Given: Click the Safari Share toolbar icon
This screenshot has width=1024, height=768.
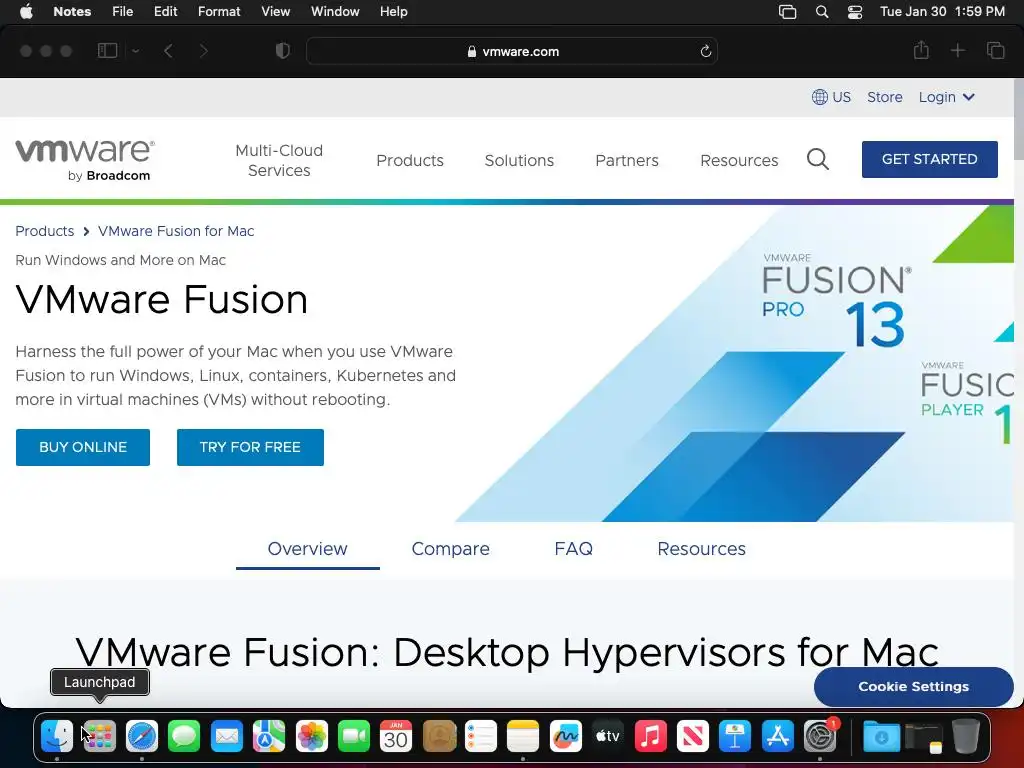Looking at the screenshot, I should click(921, 50).
